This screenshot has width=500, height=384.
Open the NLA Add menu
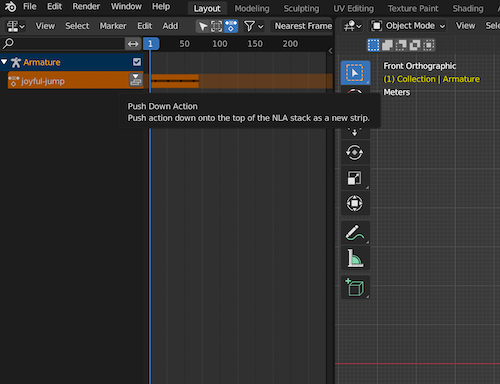tap(170, 26)
